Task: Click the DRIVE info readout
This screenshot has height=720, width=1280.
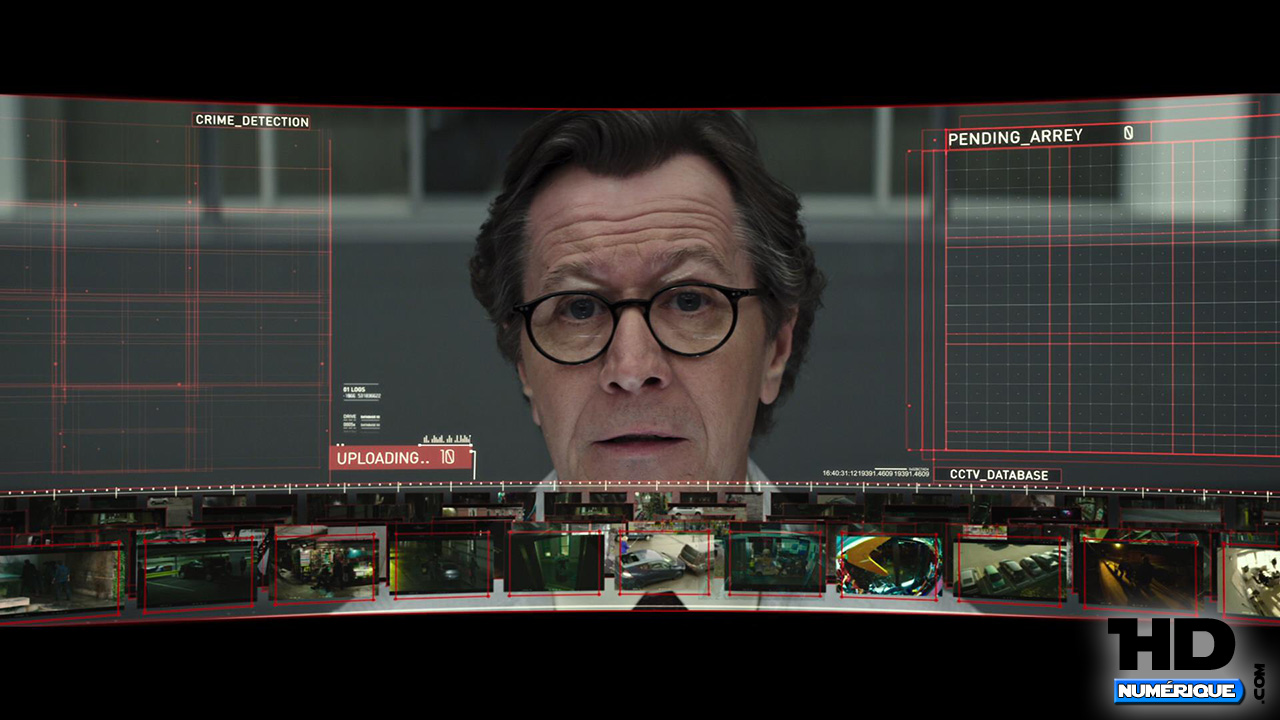Action: pos(361,421)
